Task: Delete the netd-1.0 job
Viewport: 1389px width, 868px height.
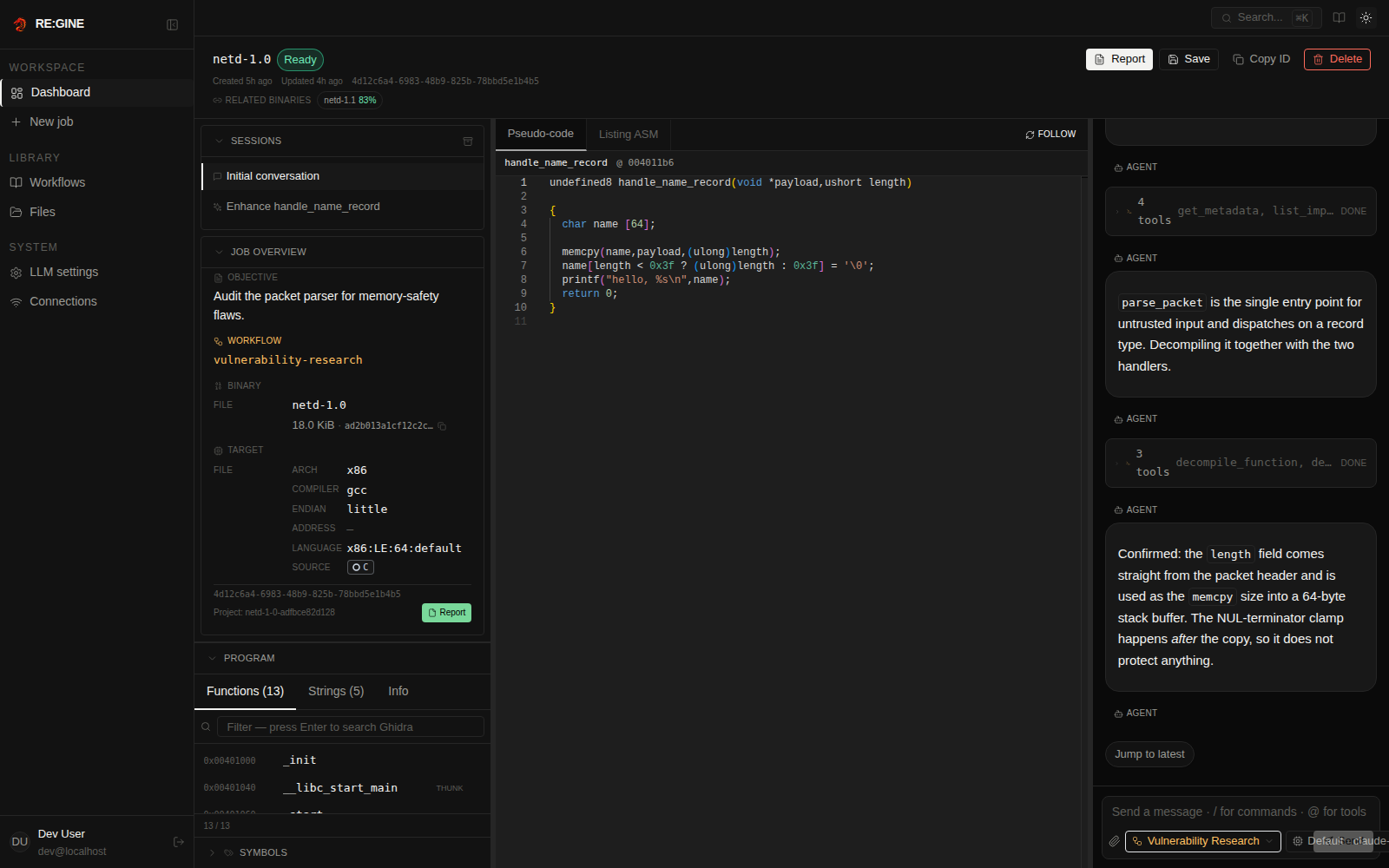Action: [x=1337, y=59]
